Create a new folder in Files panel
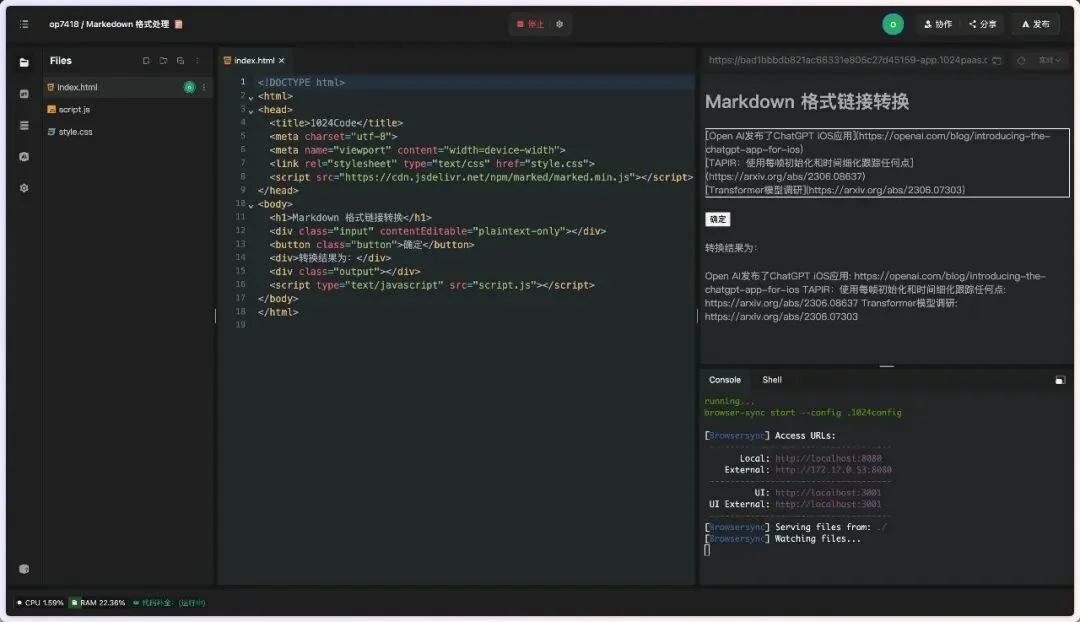 163,61
